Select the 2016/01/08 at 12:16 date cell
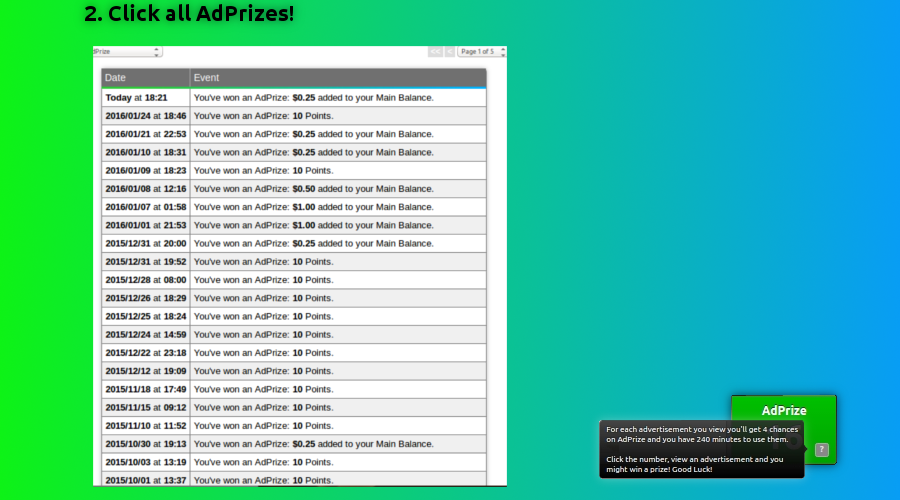 pyautogui.click(x=146, y=189)
